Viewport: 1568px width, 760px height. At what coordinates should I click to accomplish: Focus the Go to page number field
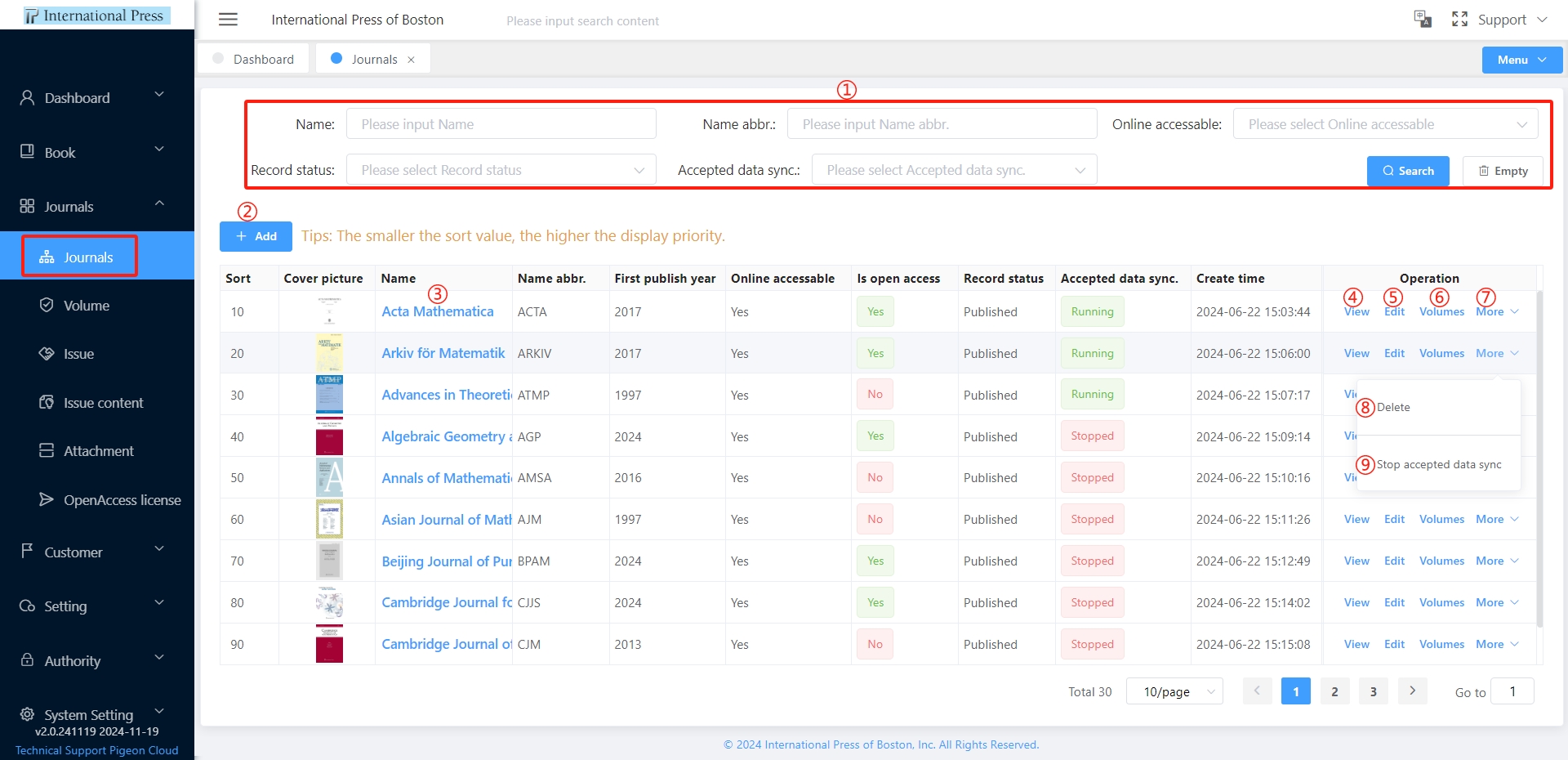click(1512, 691)
